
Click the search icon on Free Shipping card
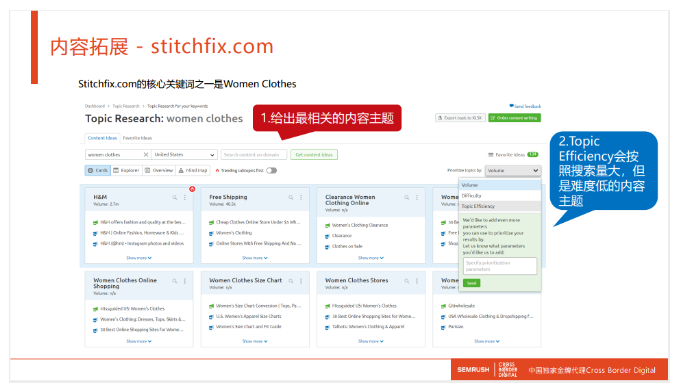291,197
